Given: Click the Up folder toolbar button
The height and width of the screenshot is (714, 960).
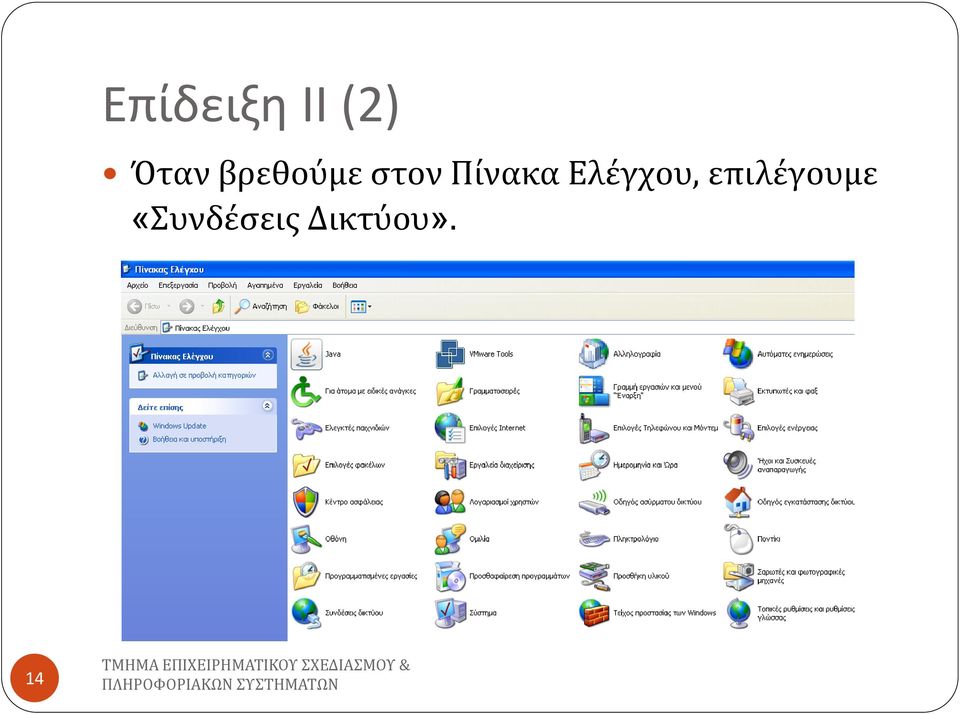Looking at the screenshot, I should click(x=219, y=306).
